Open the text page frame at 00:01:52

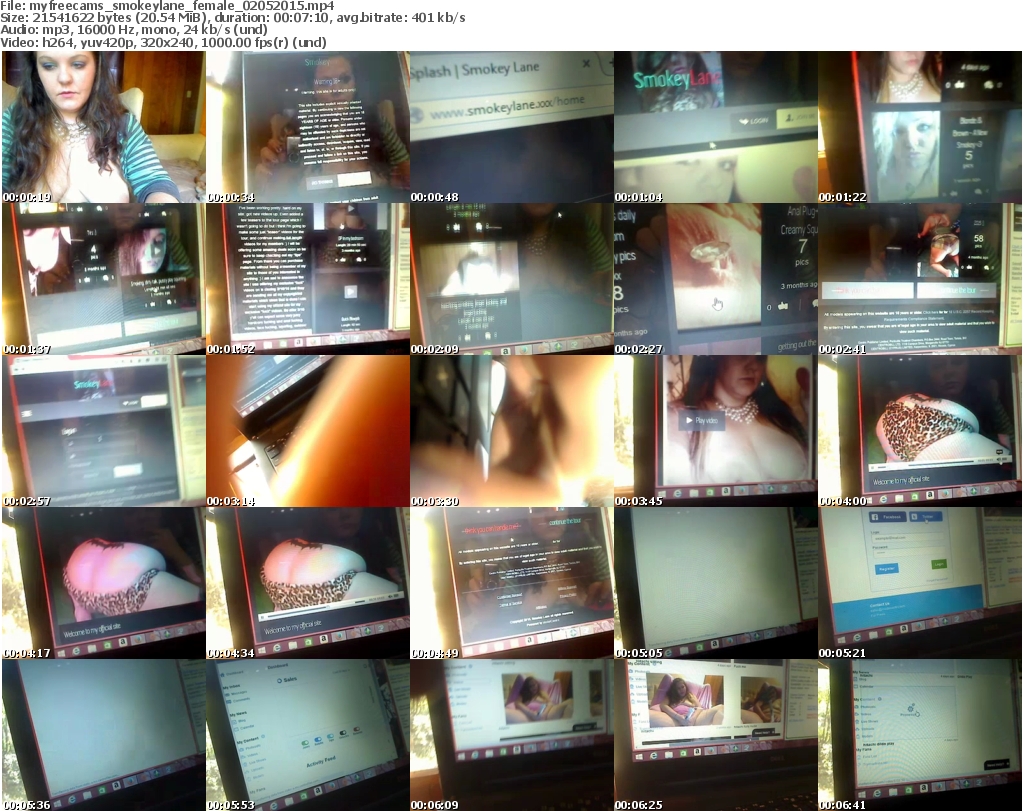(308, 279)
